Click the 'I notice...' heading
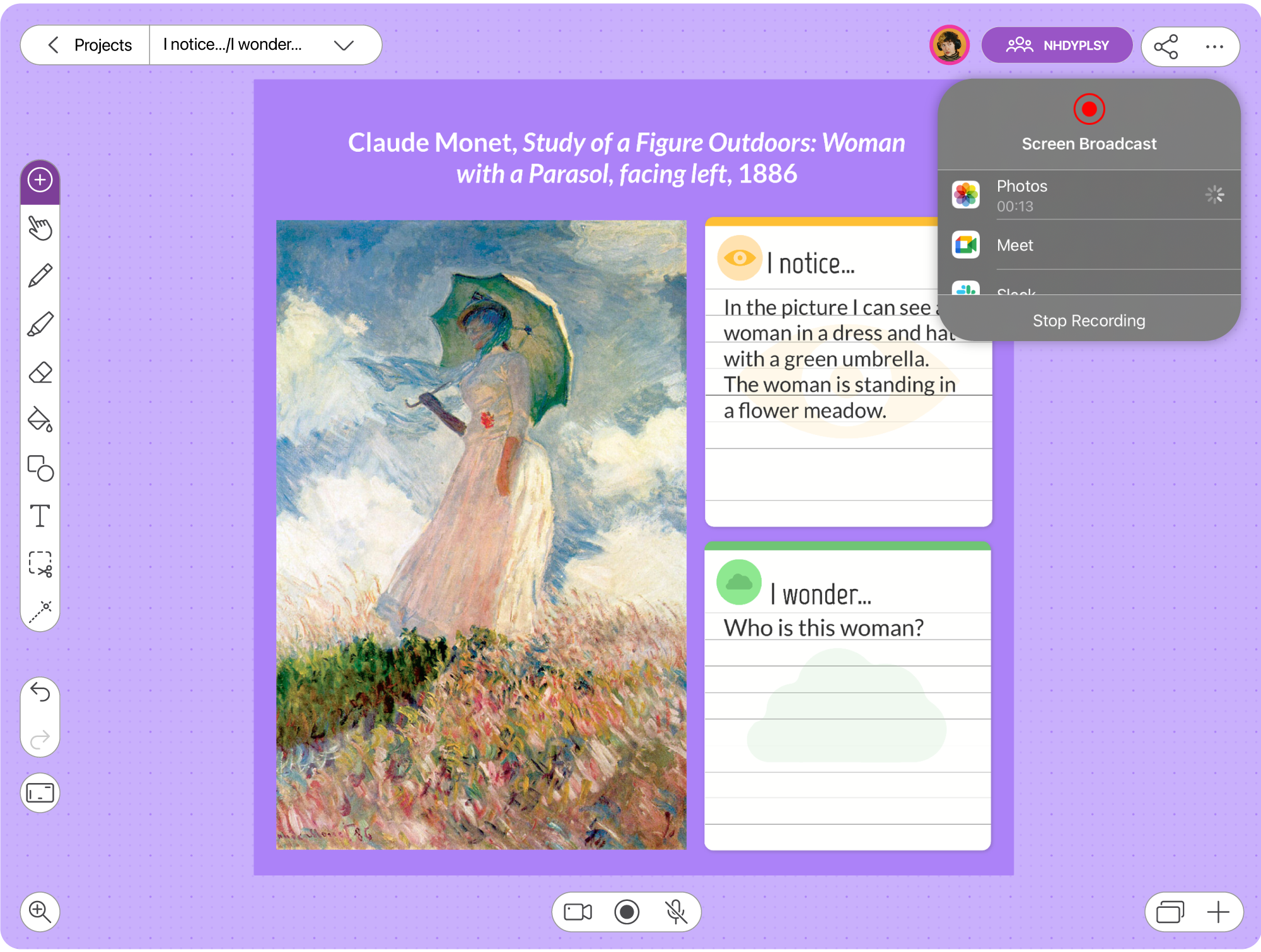1261x952 pixels. (811, 264)
